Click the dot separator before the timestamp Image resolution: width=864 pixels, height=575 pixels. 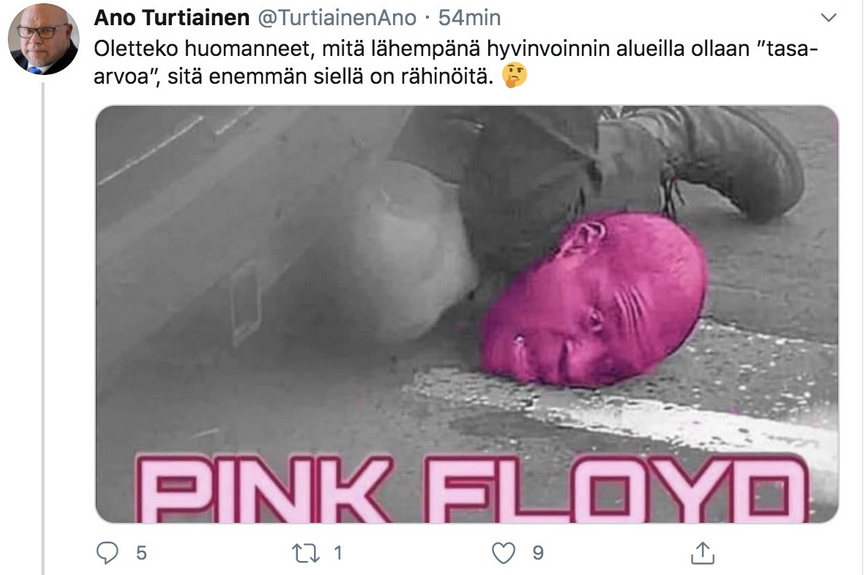point(428,19)
